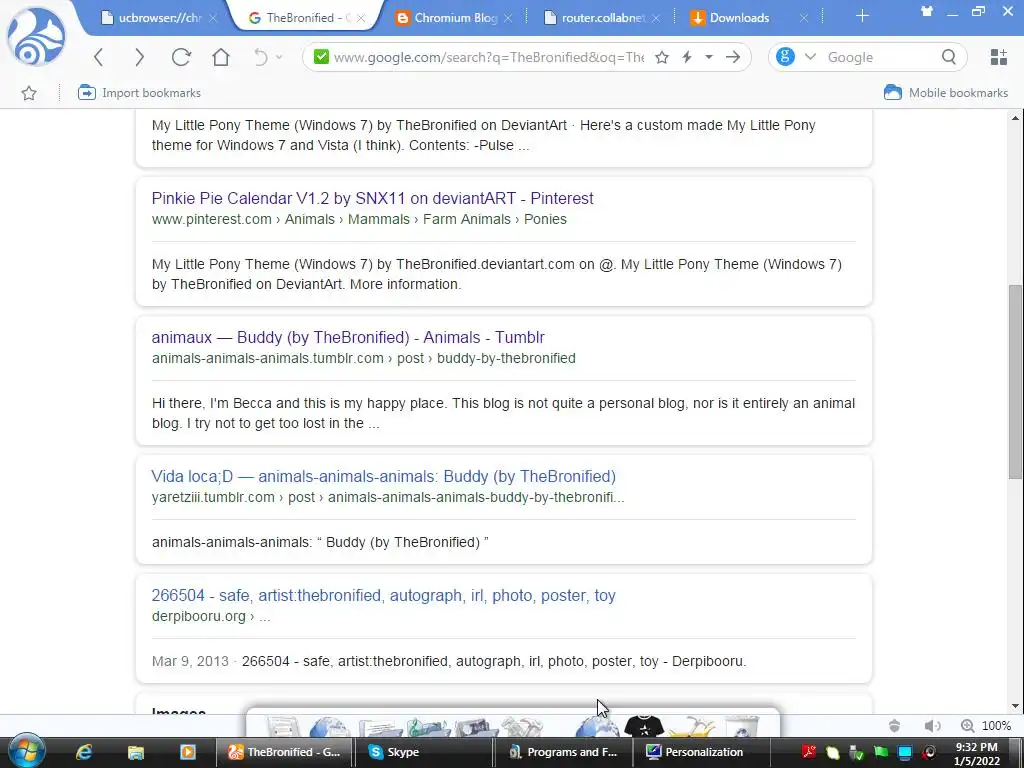
Task: Click the search magnifier icon
Action: click(949, 57)
